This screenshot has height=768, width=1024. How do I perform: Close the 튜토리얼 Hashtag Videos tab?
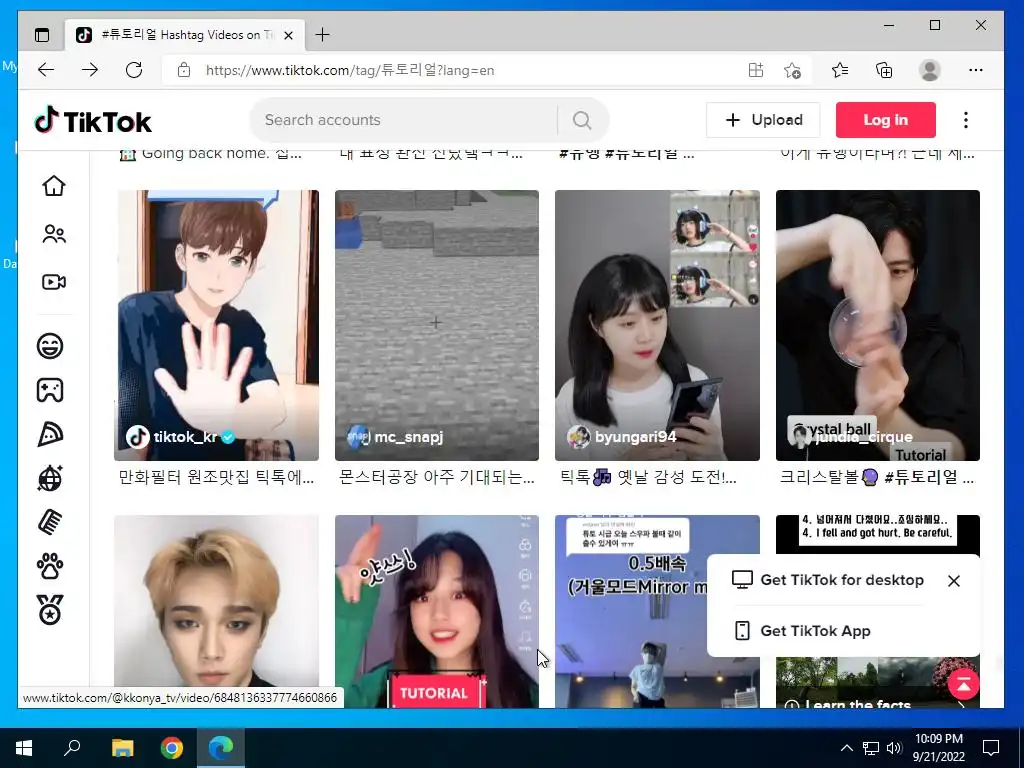pyautogui.click(x=289, y=35)
